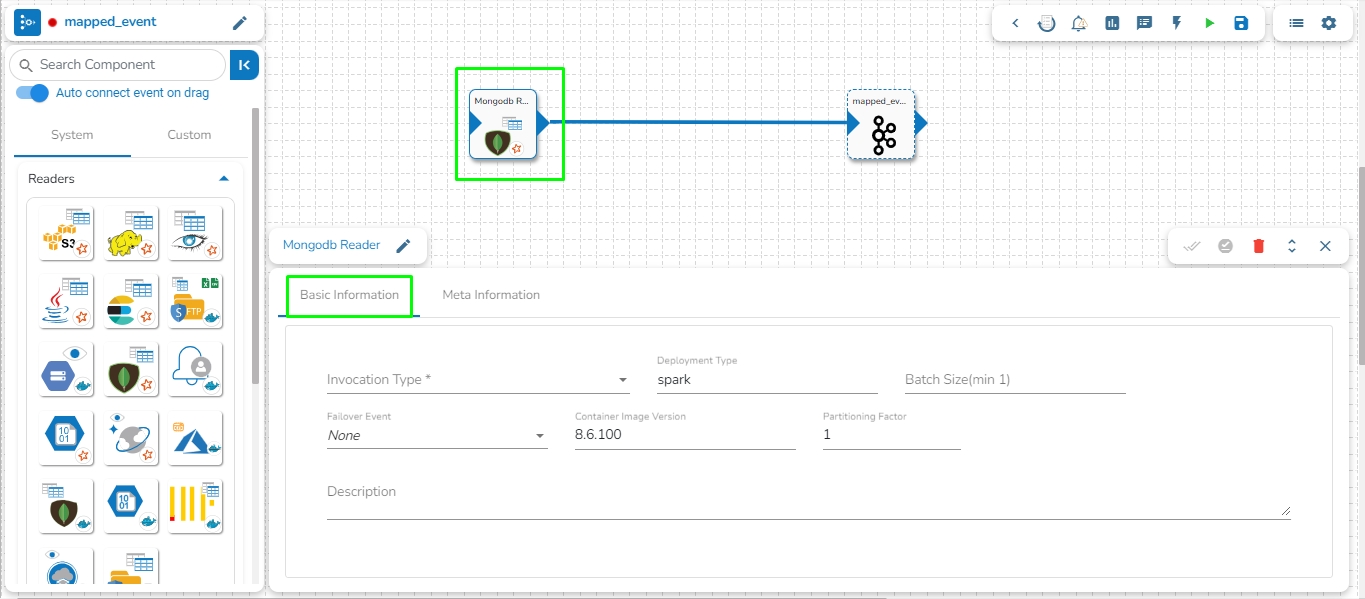1365x599 pixels.
Task: Open the pipeline settings gear icon
Action: [1328, 23]
